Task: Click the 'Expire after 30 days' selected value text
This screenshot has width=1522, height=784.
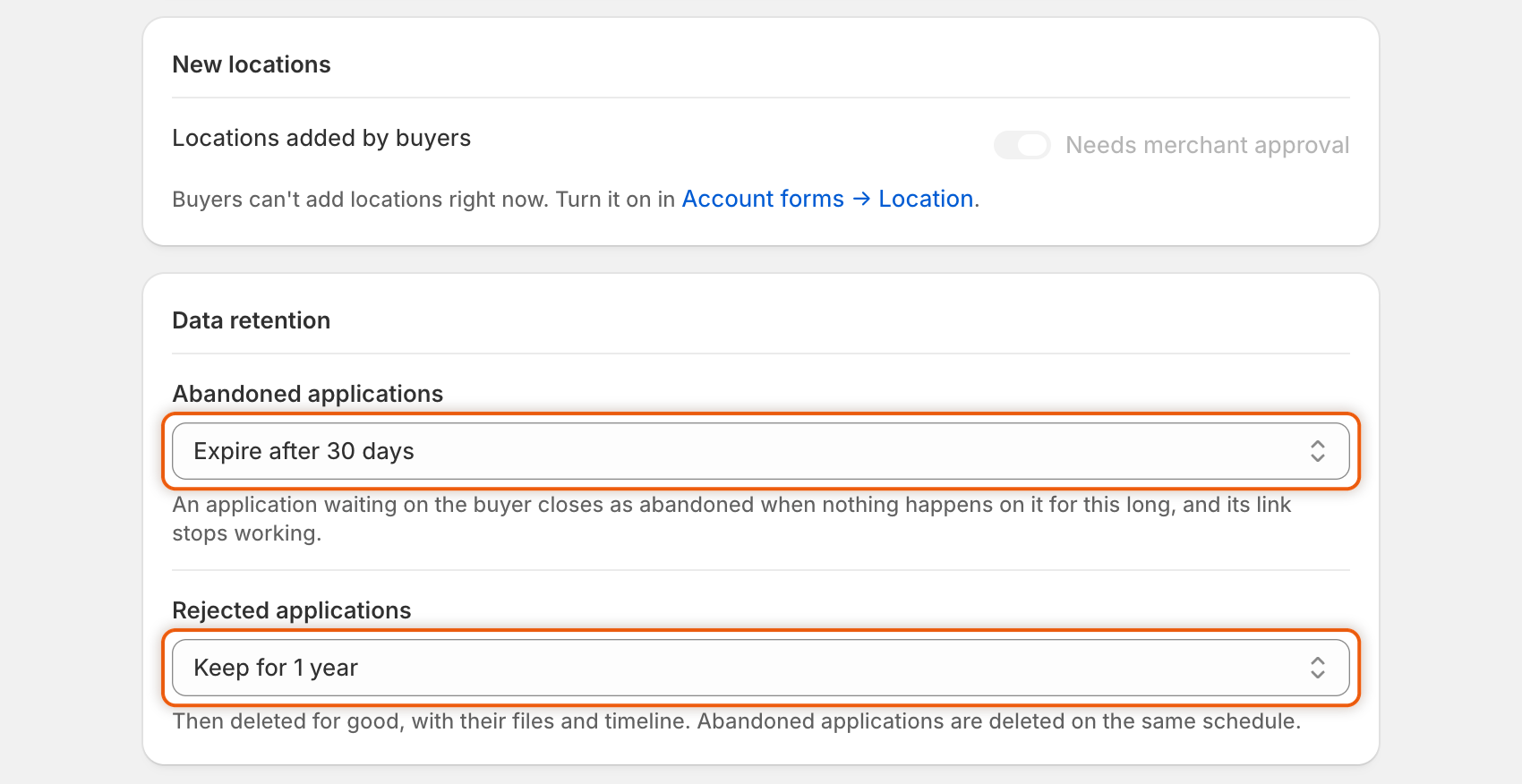Action: click(x=304, y=451)
